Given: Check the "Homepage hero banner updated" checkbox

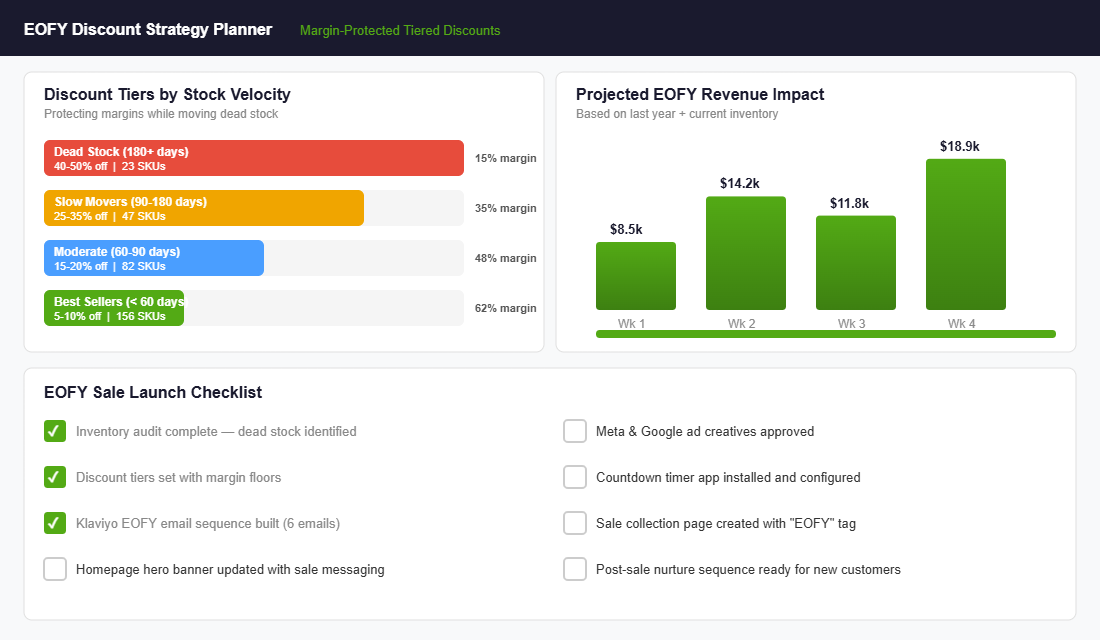Looking at the screenshot, I should pos(55,569).
